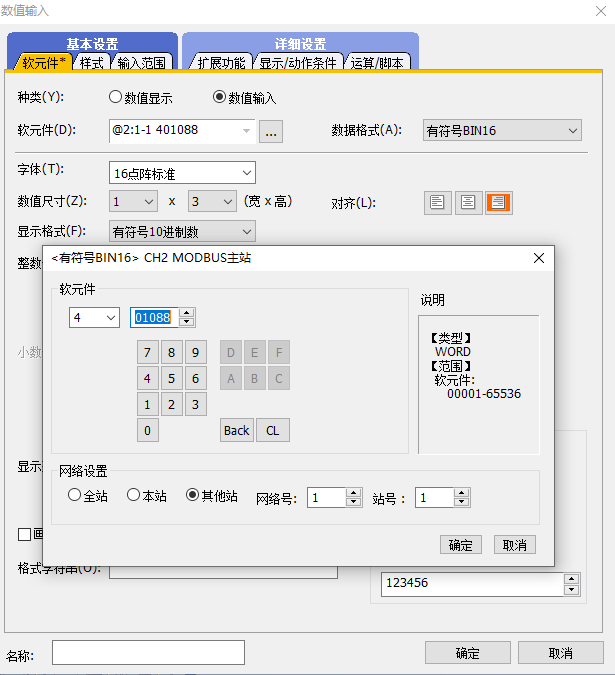Choose the 全站 network option
Image resolution: width=615 pixels, height=675 pixels.
pyautogui.click(x=74, y=495)
